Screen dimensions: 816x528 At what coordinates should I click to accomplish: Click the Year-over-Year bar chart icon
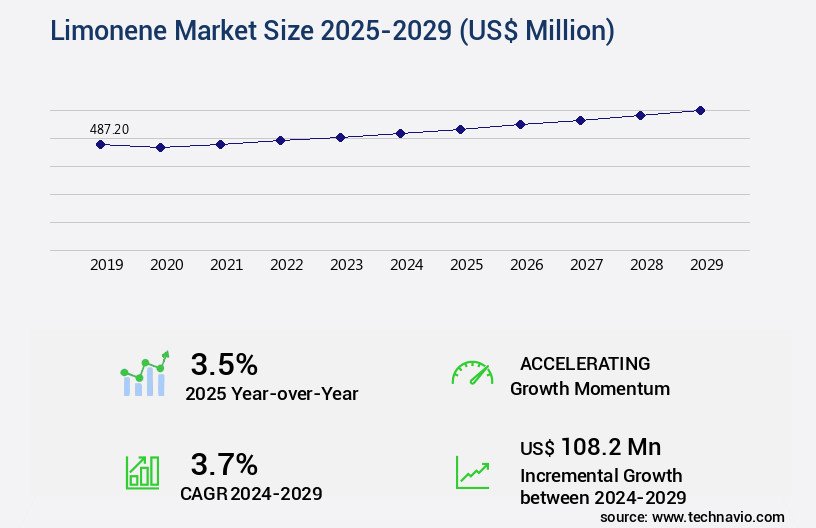pos(145,375)
